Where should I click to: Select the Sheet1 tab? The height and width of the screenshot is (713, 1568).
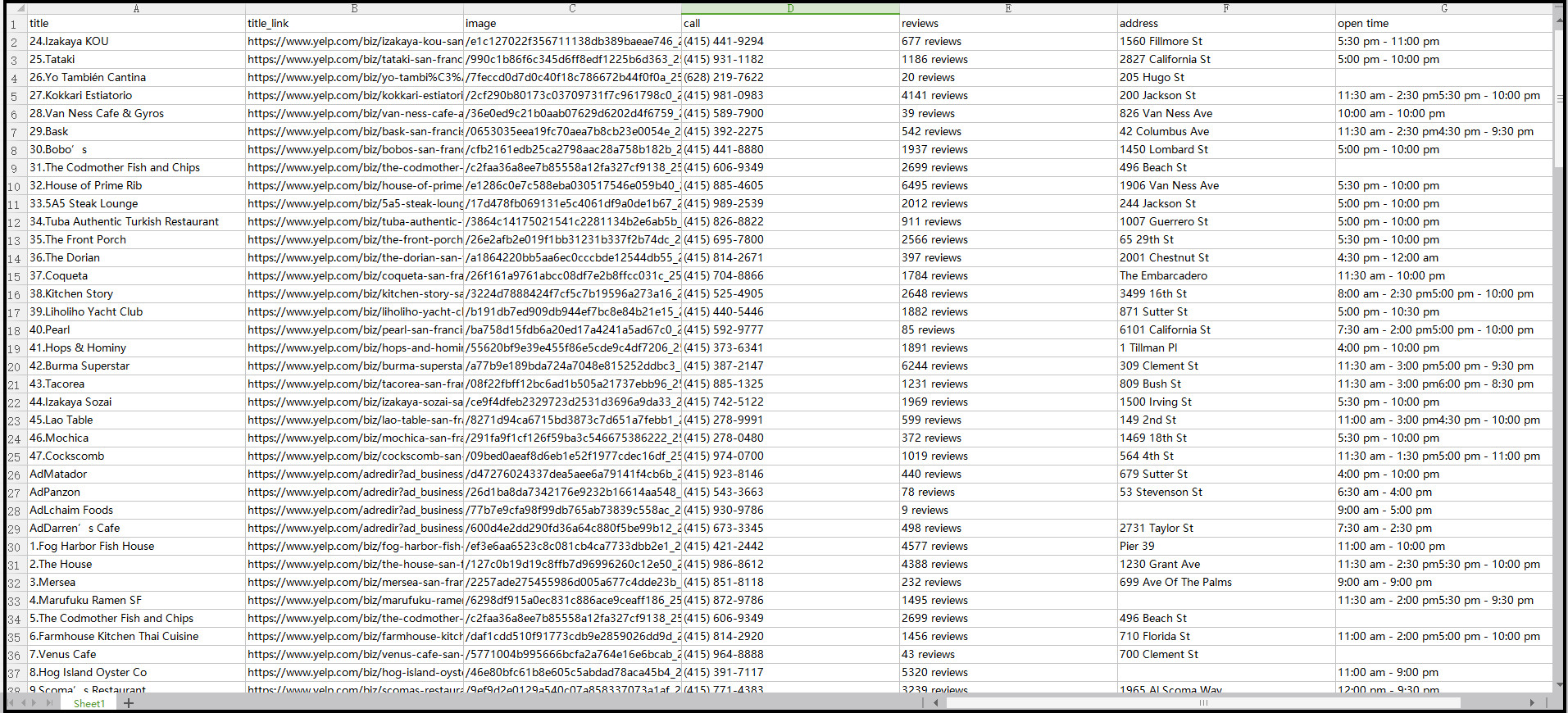point(89,703)
